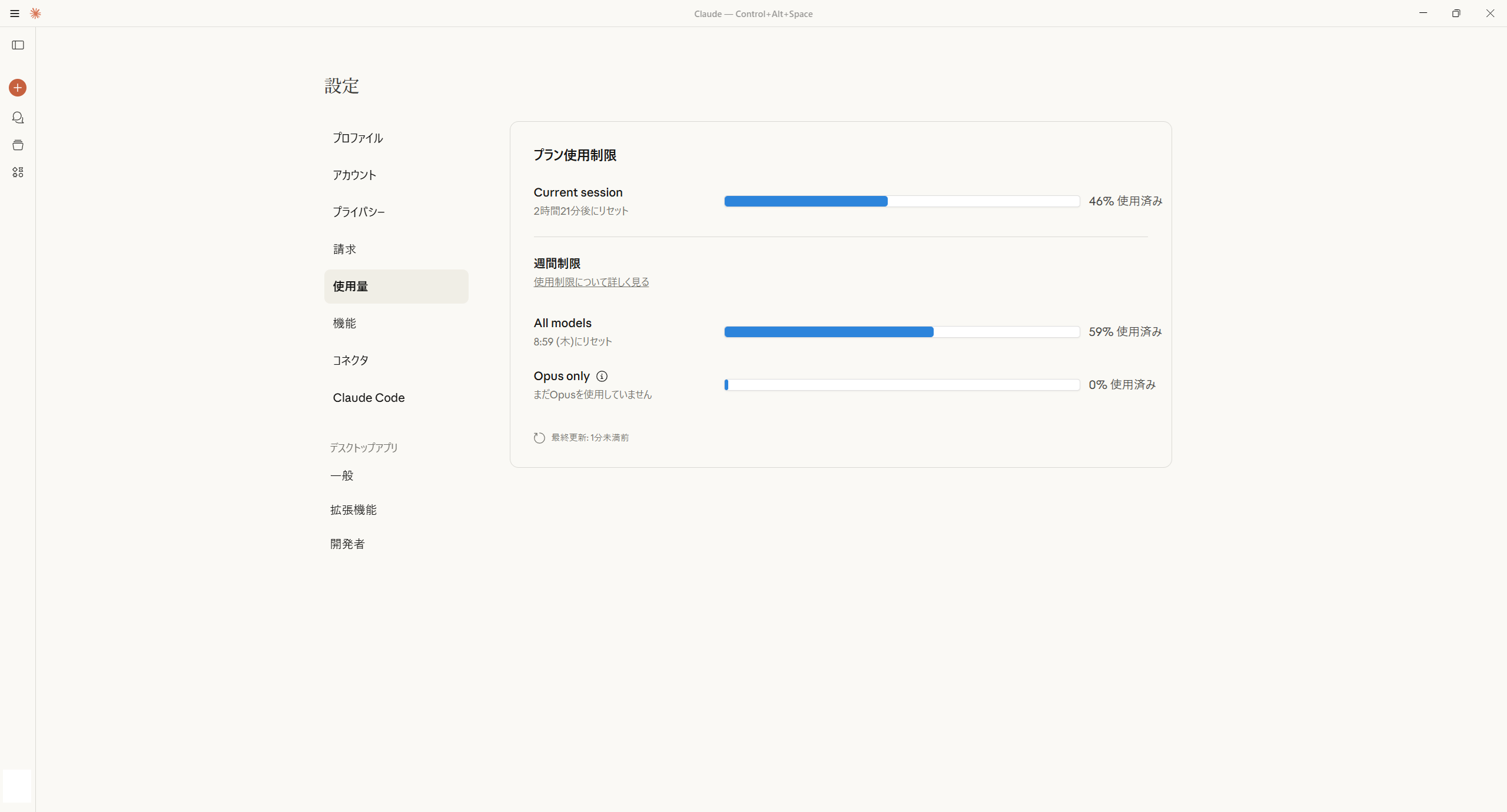
Task: Switch to the 機能 settings tab
Action: [345, 323]
